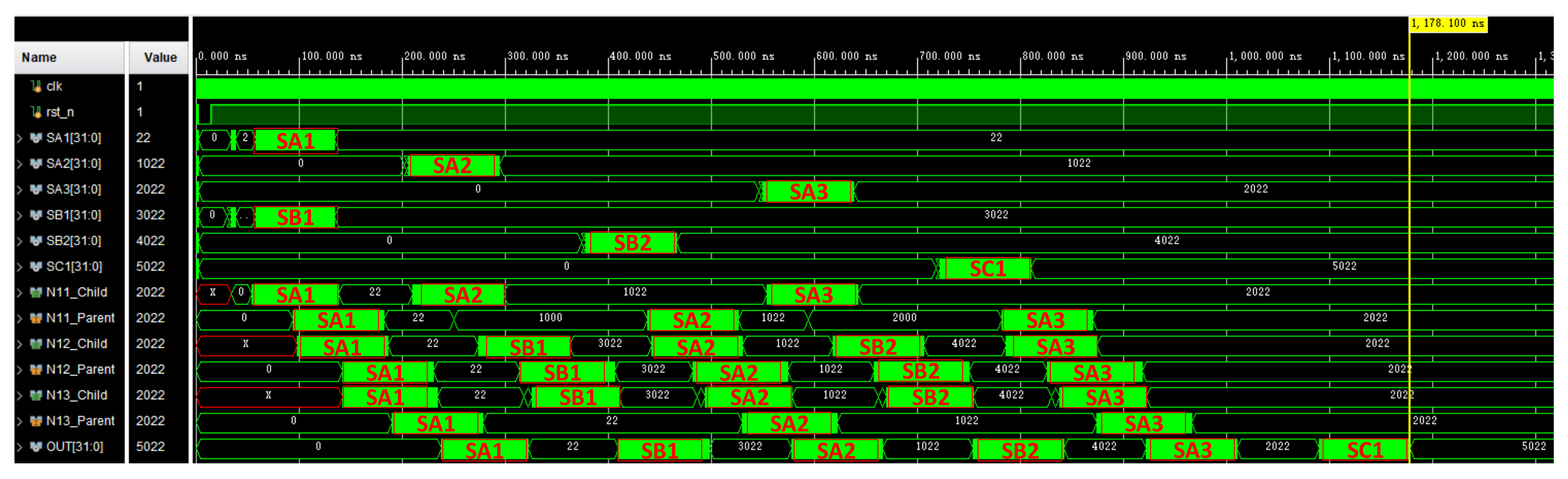Click the SB1 value 3022 cell
This screenshot has width=1568, height=479.
150,215
